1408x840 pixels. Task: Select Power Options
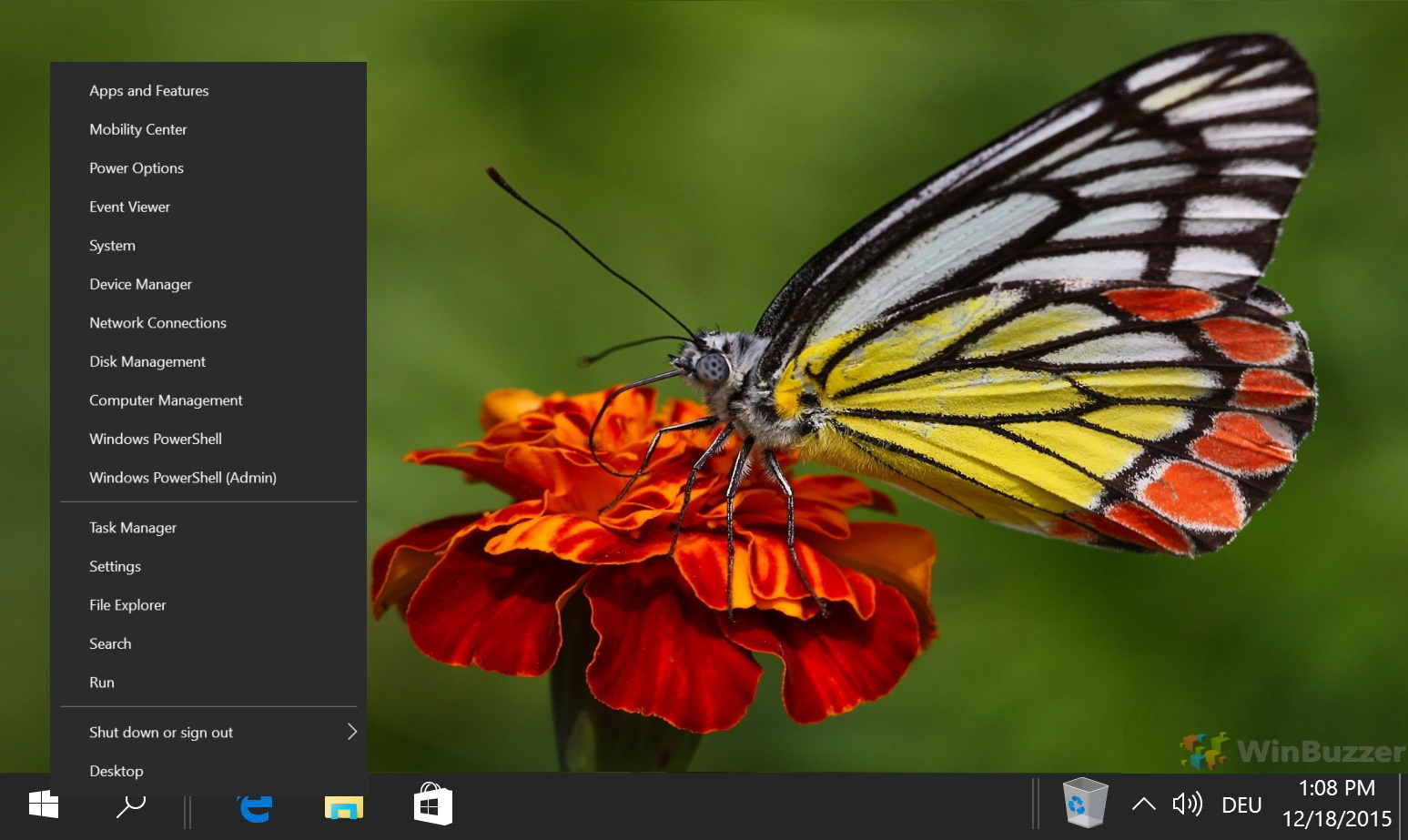(x=137, y=167)
